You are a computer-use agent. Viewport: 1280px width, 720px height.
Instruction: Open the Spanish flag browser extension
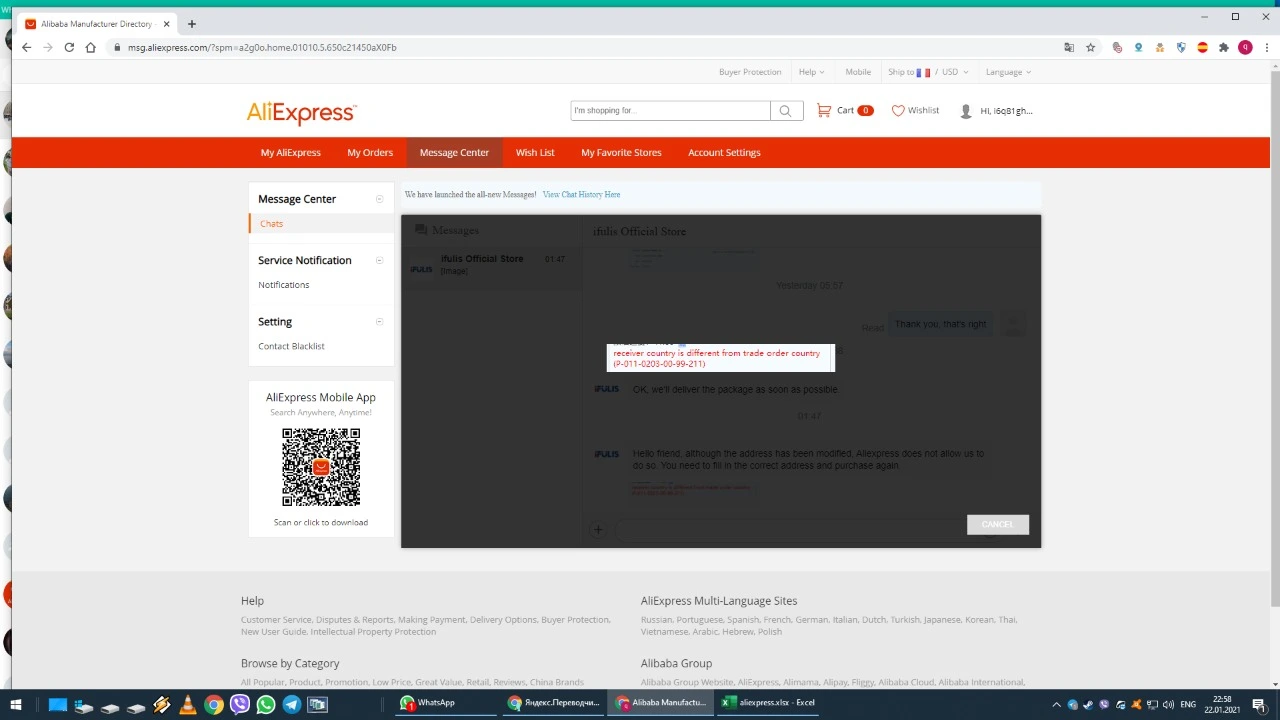[1202, 47]
